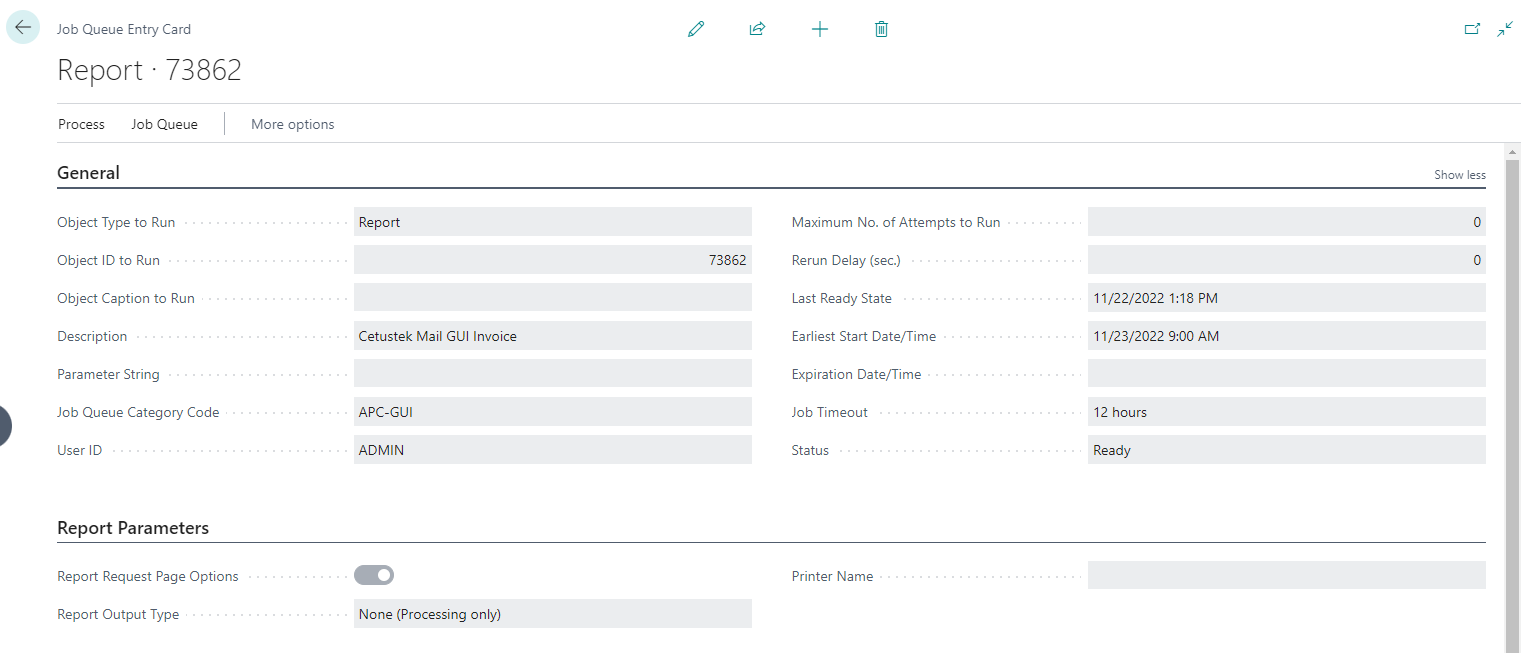Click the User ID field
The height and width of the screenshot is (653, 1540).
(553, 450)
